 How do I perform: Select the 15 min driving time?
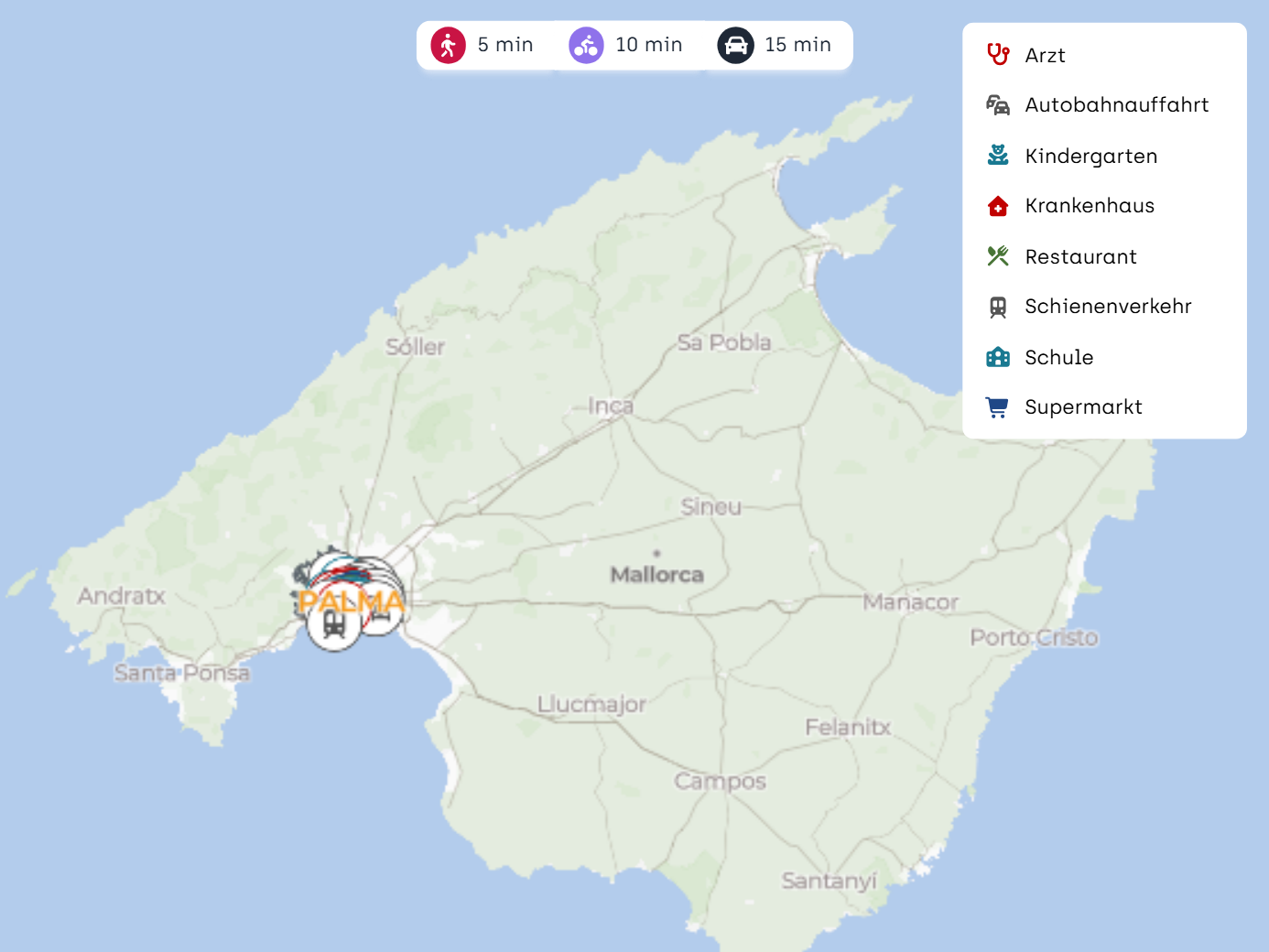(797, 45)
